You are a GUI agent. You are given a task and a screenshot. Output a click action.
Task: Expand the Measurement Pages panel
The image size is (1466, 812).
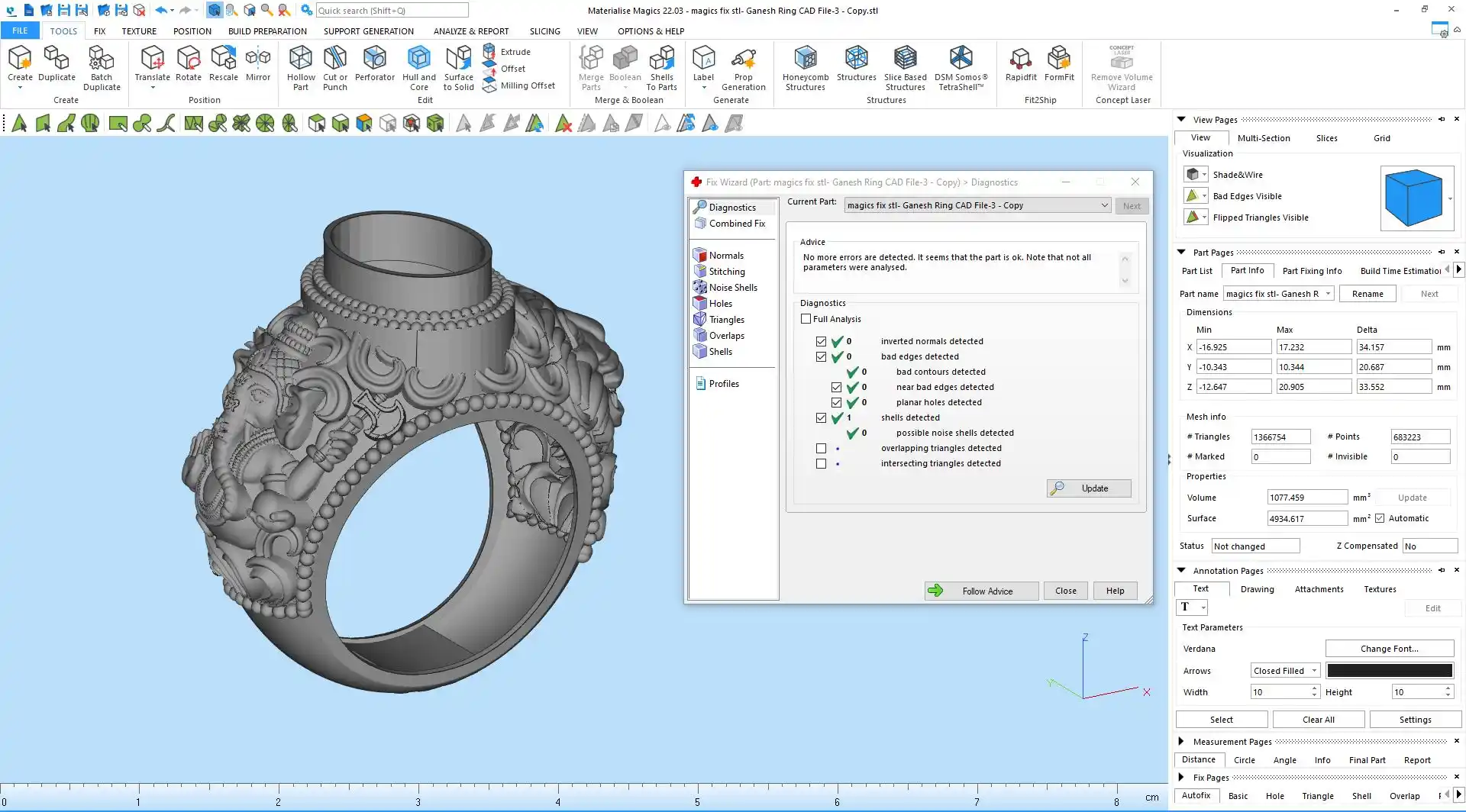point(1181,741)
